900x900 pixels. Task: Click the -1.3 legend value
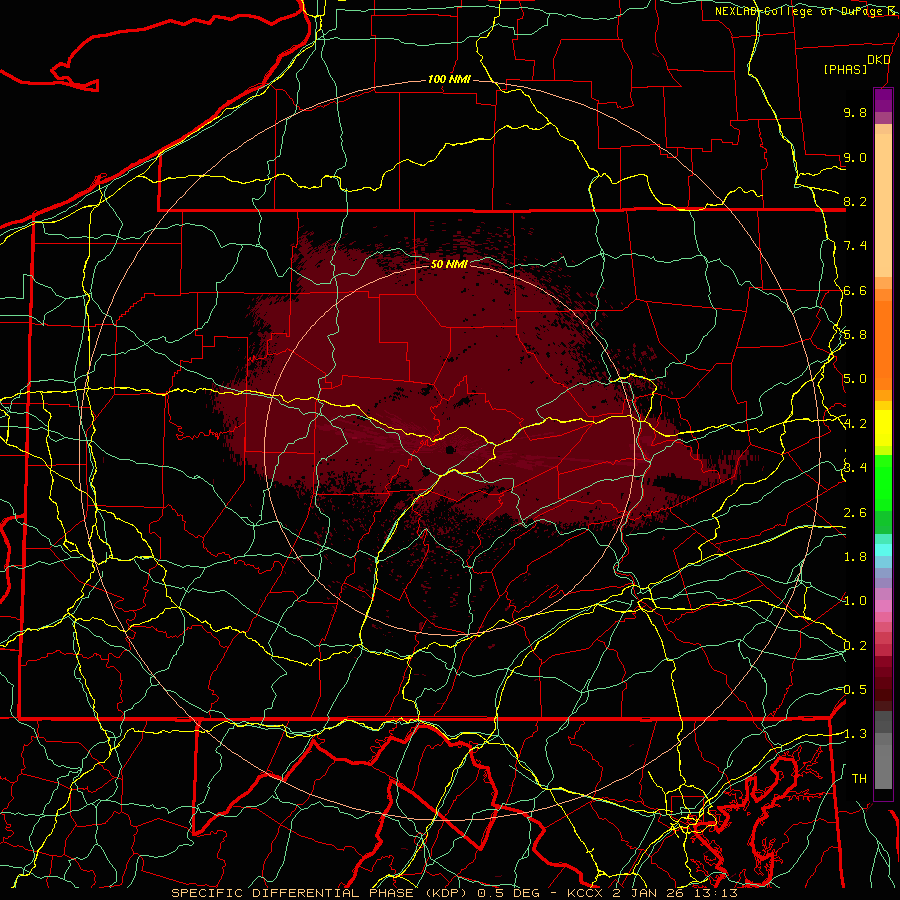point(853,734)
